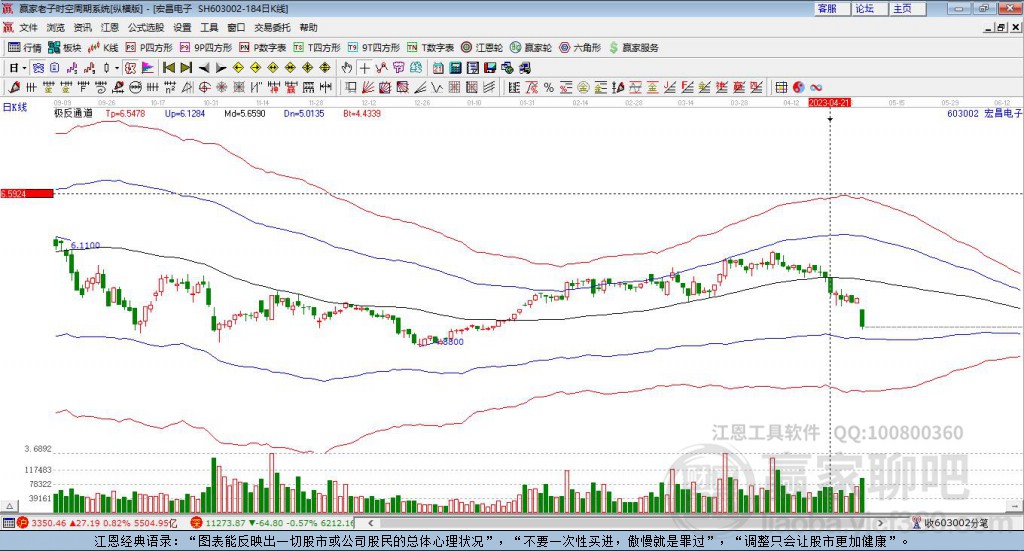The image size is (1024, 551).
Task: Click the save disk icon
Action: 490,68
